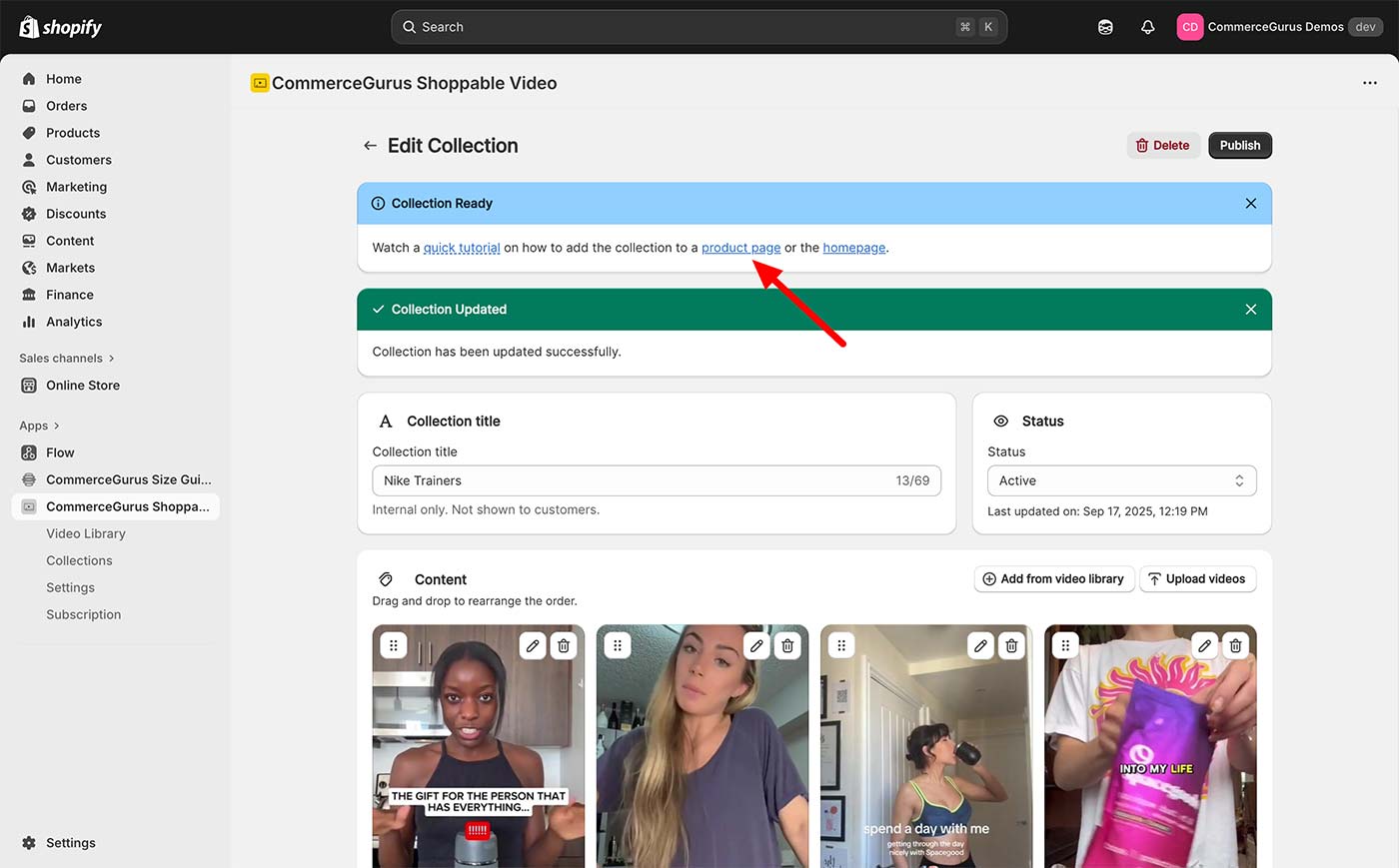Open the notifications bell
1399x868 pixels.
coord(1147,26)
